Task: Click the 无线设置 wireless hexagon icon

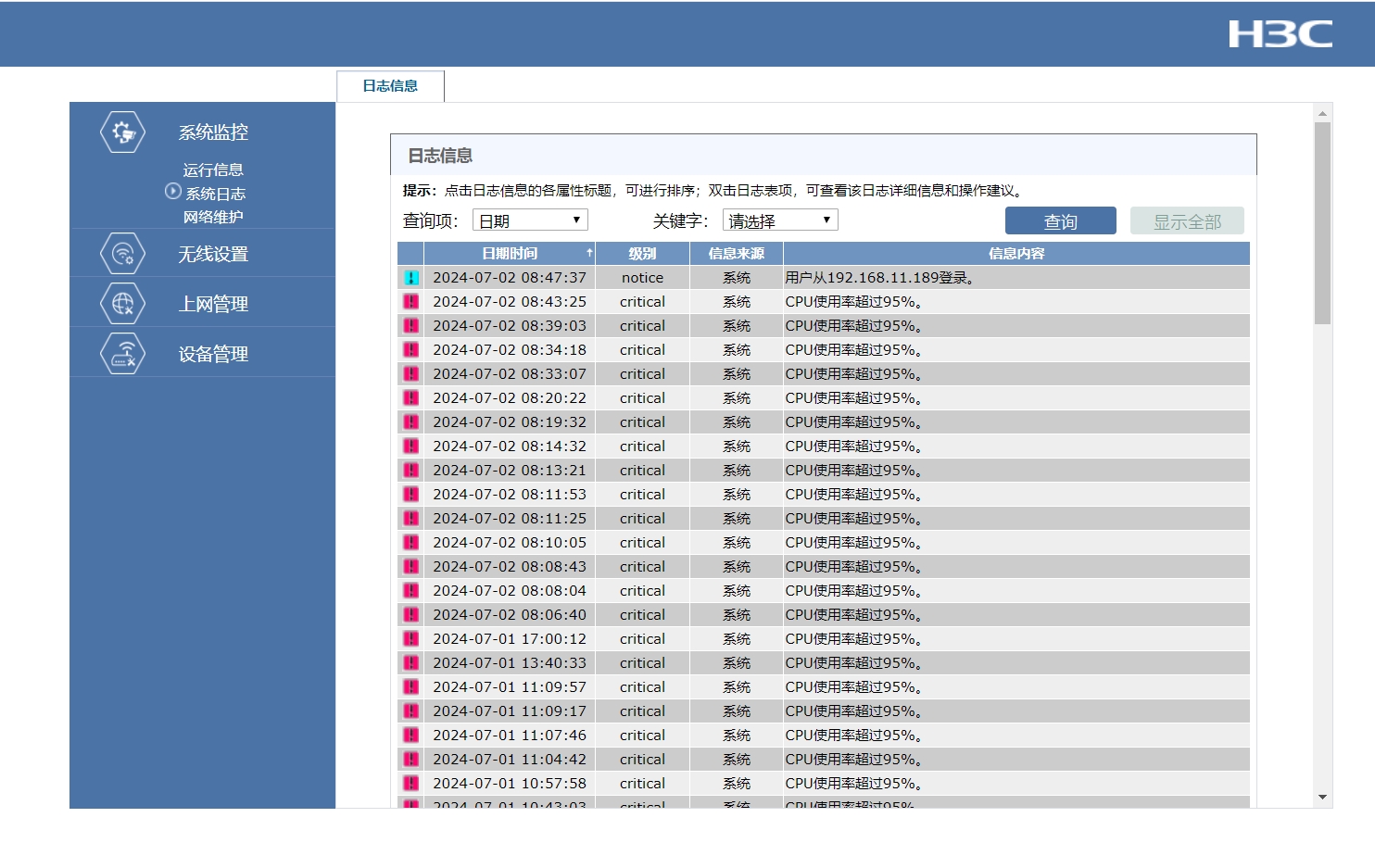Action: pyautogui.click(x=123, y=254)
